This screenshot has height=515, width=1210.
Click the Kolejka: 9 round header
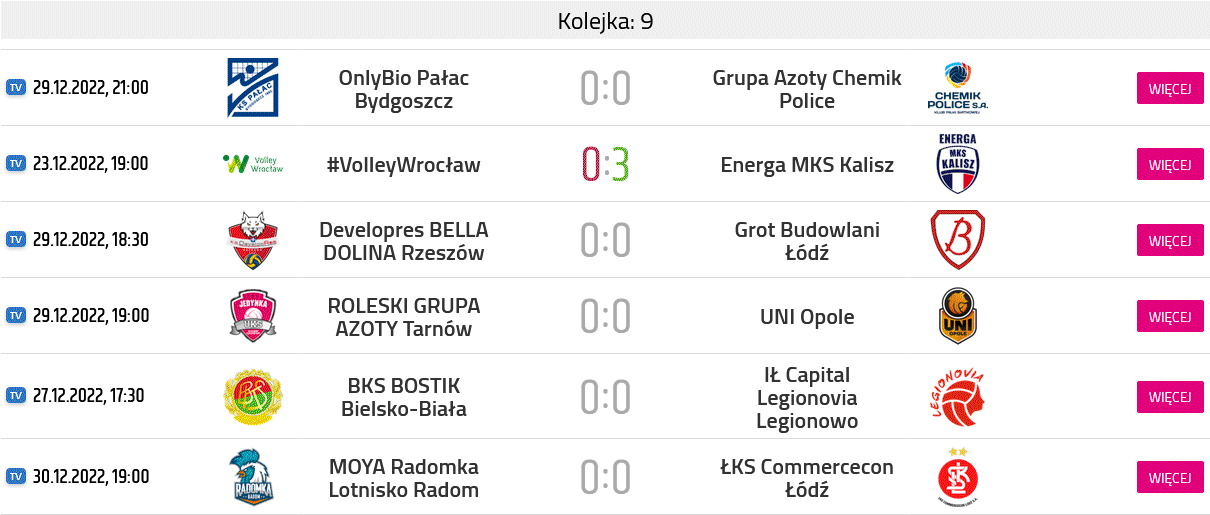tap(605, 21)
